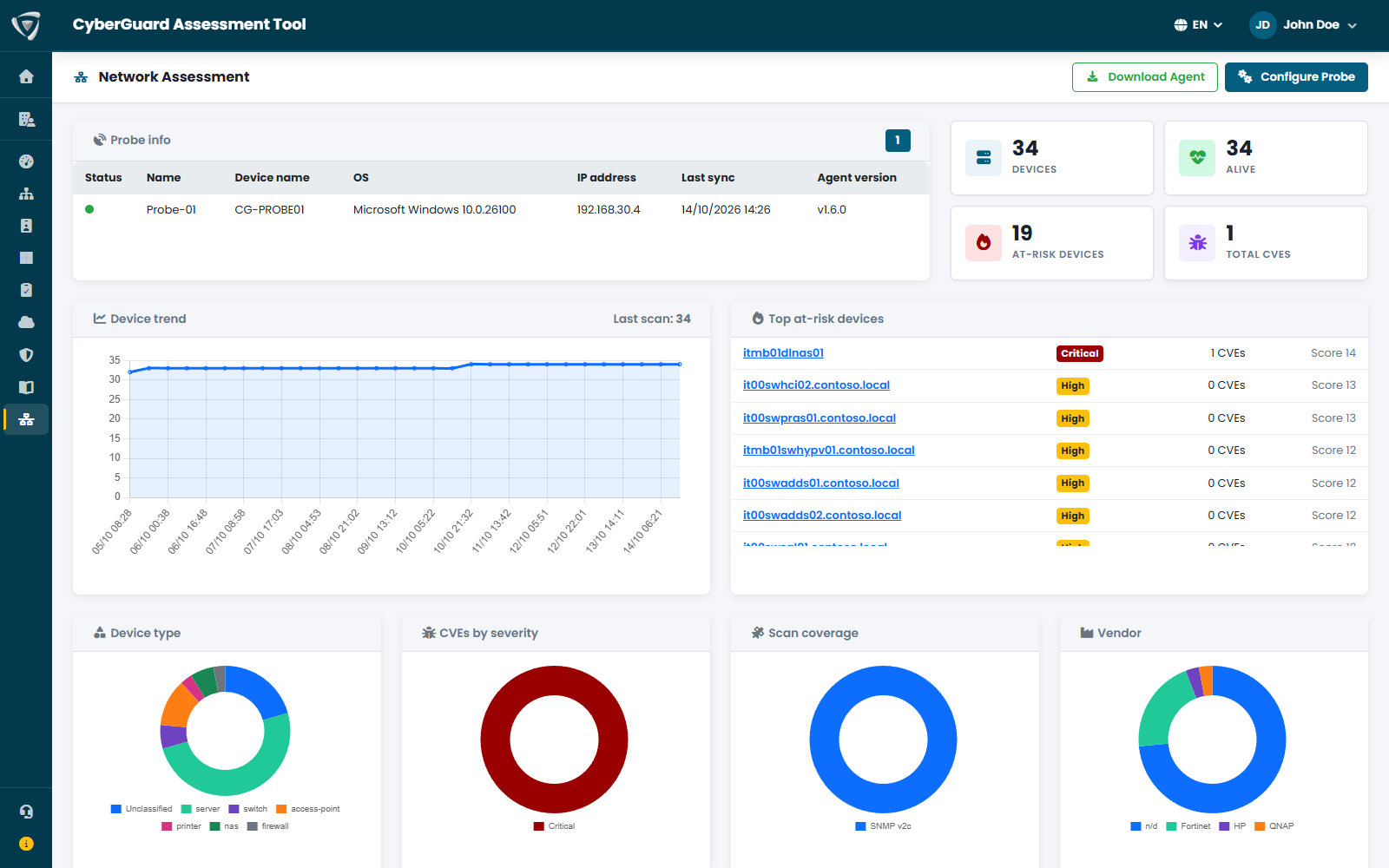Screen dimensions: 1389x868
Task: Click the Configure Probe button
Action: [x=1296, y=77]
